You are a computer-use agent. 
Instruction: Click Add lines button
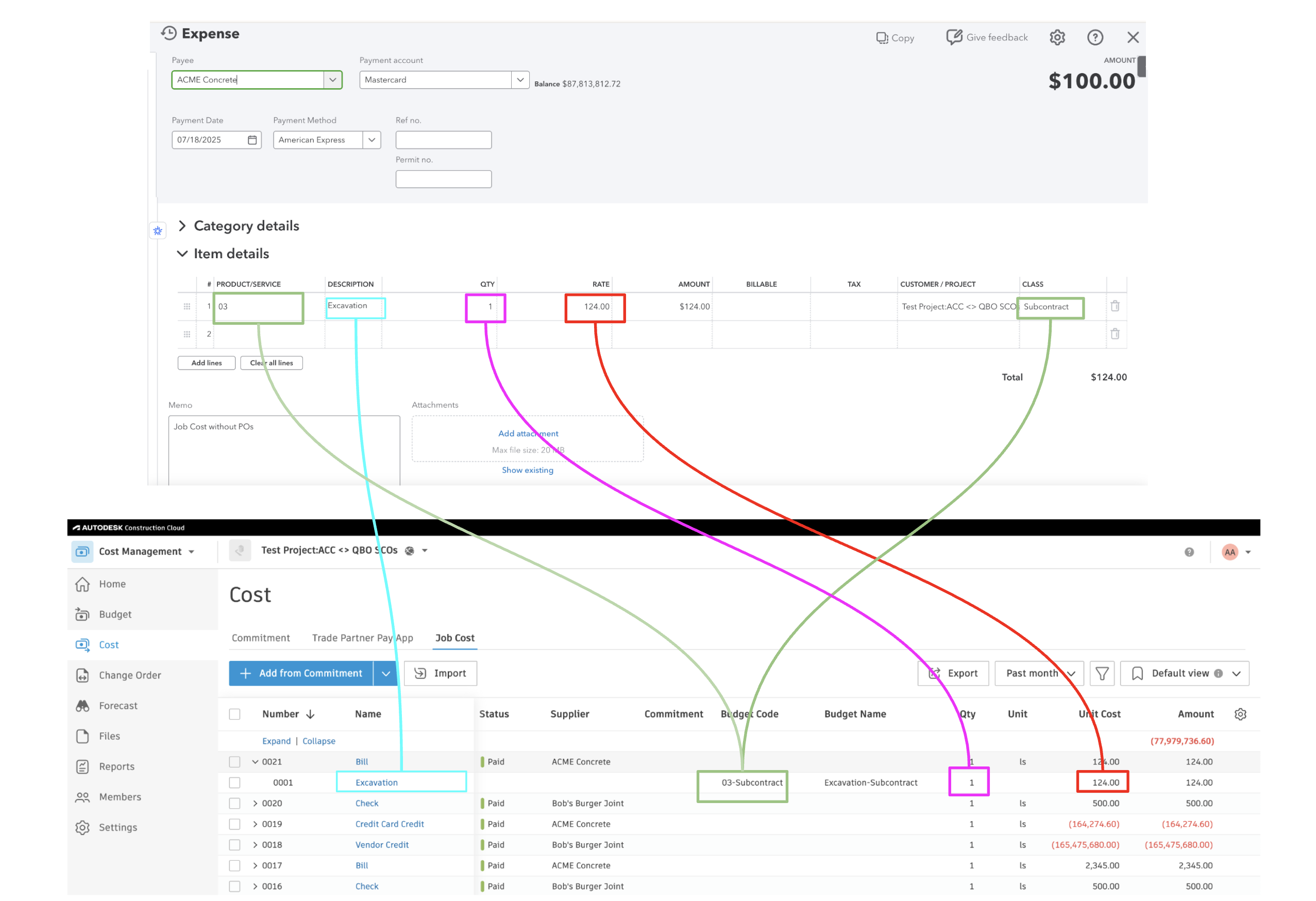click(206, 363)
